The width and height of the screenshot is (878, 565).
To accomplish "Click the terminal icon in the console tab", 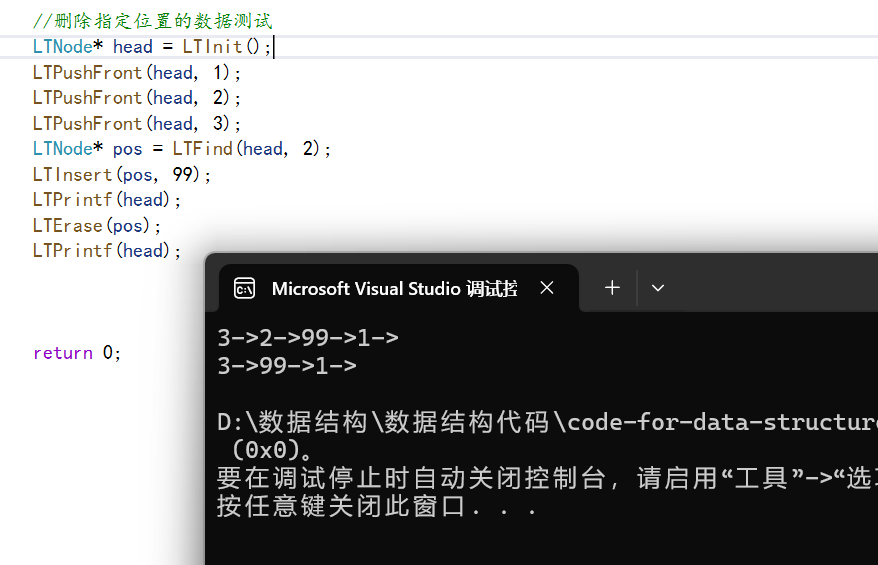I will pyautogui.click(x=244, y=288).
